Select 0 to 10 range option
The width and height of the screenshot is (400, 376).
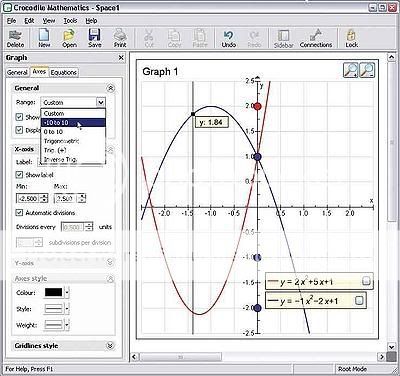73,132
